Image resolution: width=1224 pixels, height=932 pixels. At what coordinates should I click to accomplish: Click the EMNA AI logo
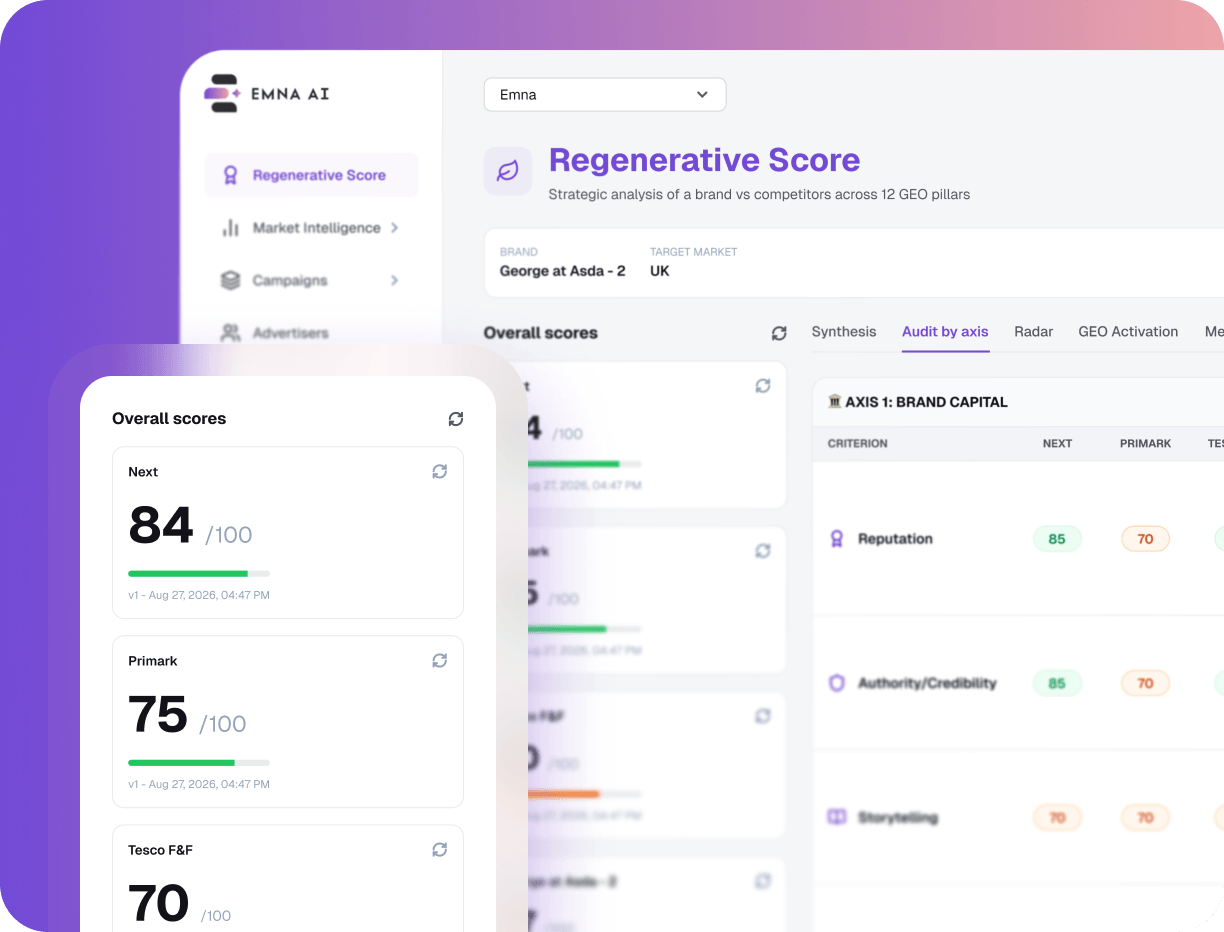pyautogui.click(x=267, y=93)
